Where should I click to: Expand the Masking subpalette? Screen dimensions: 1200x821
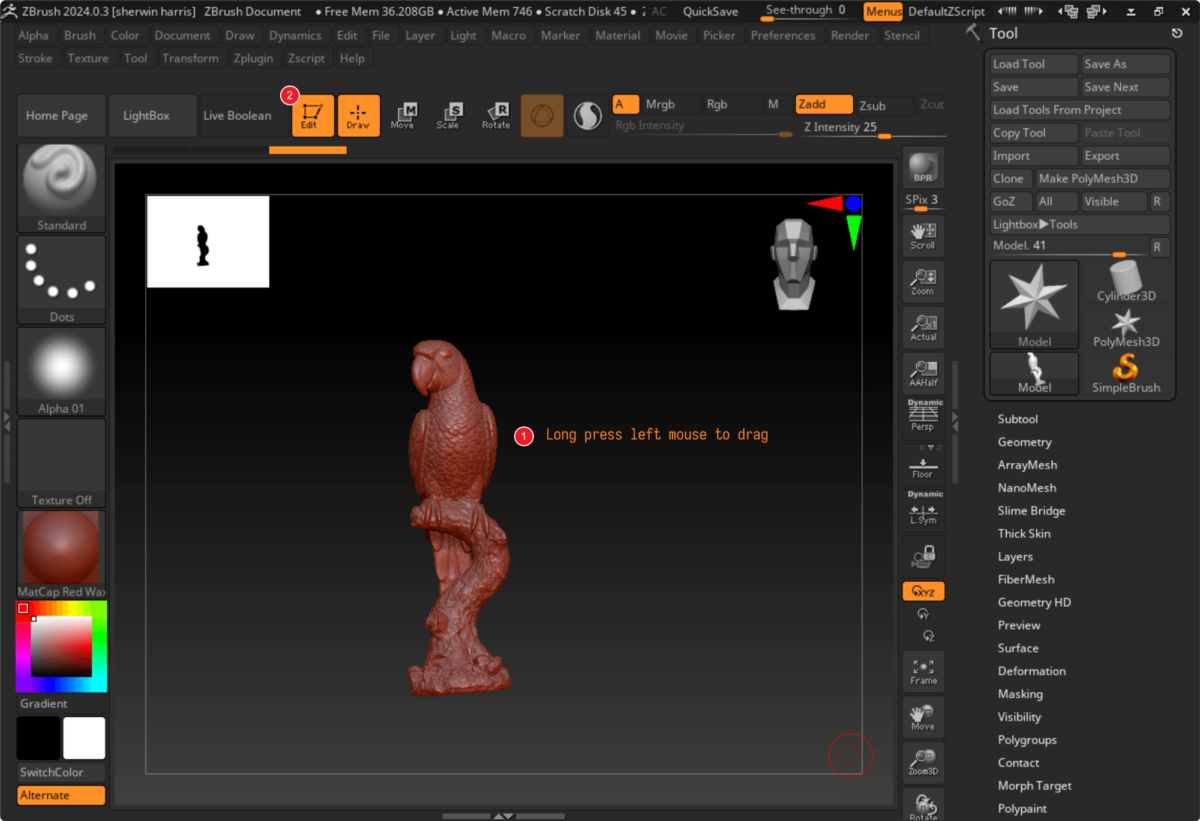tap(1020, 693)
